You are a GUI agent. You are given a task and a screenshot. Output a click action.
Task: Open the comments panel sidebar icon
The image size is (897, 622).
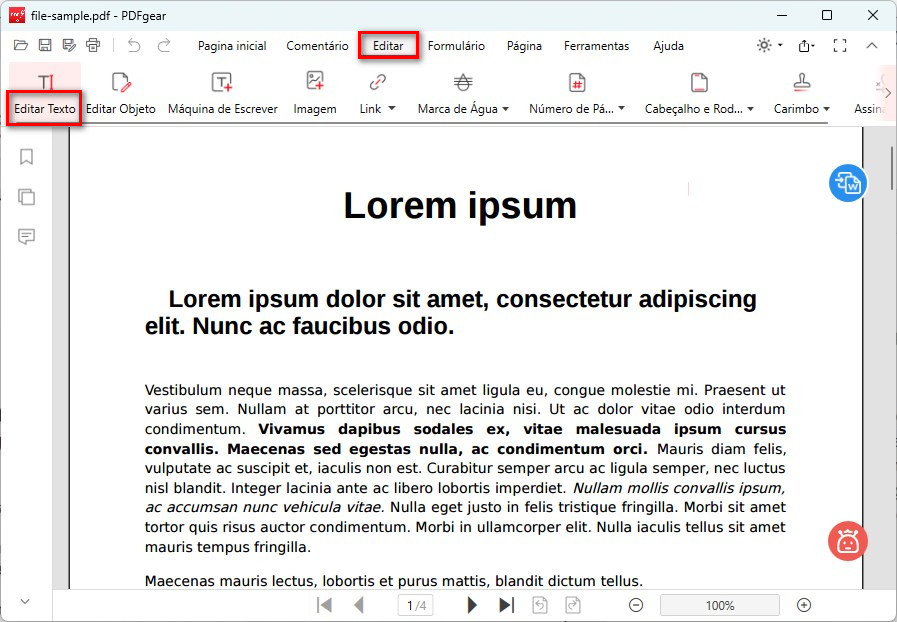27,237
